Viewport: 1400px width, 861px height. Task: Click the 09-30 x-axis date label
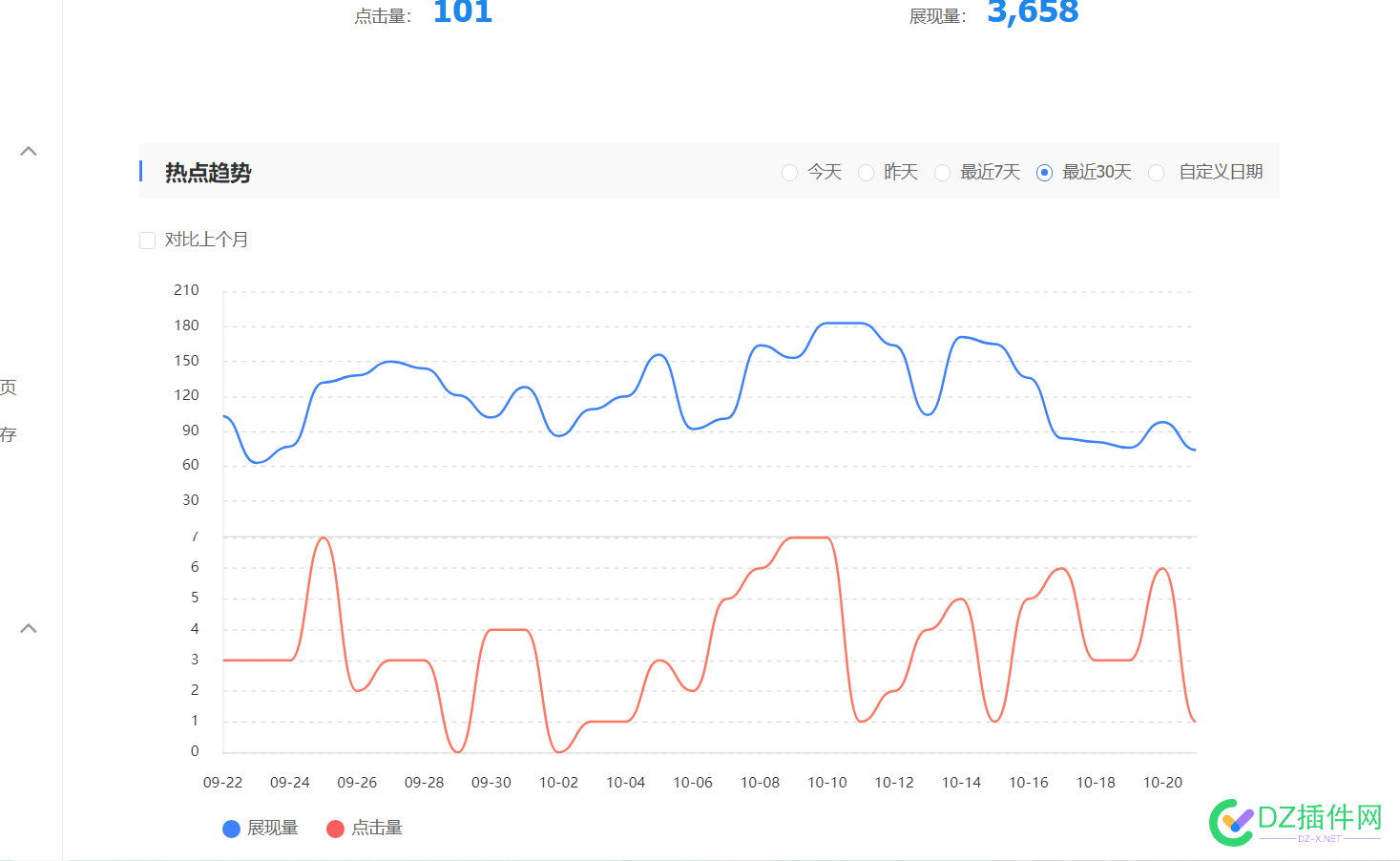coord(491,783)
